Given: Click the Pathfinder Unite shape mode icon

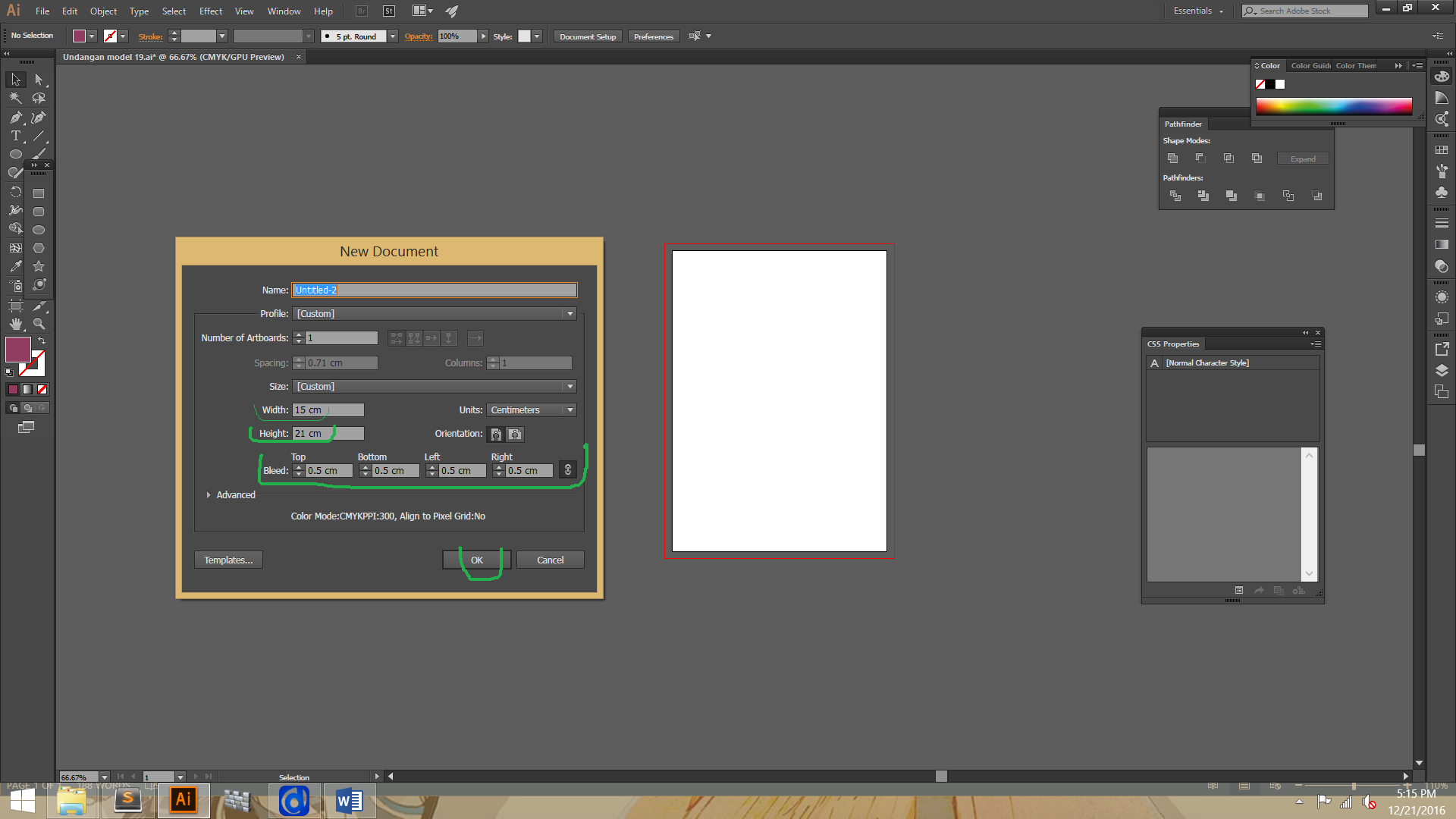Looking at the screenshot, I should tap(1172, 158).
